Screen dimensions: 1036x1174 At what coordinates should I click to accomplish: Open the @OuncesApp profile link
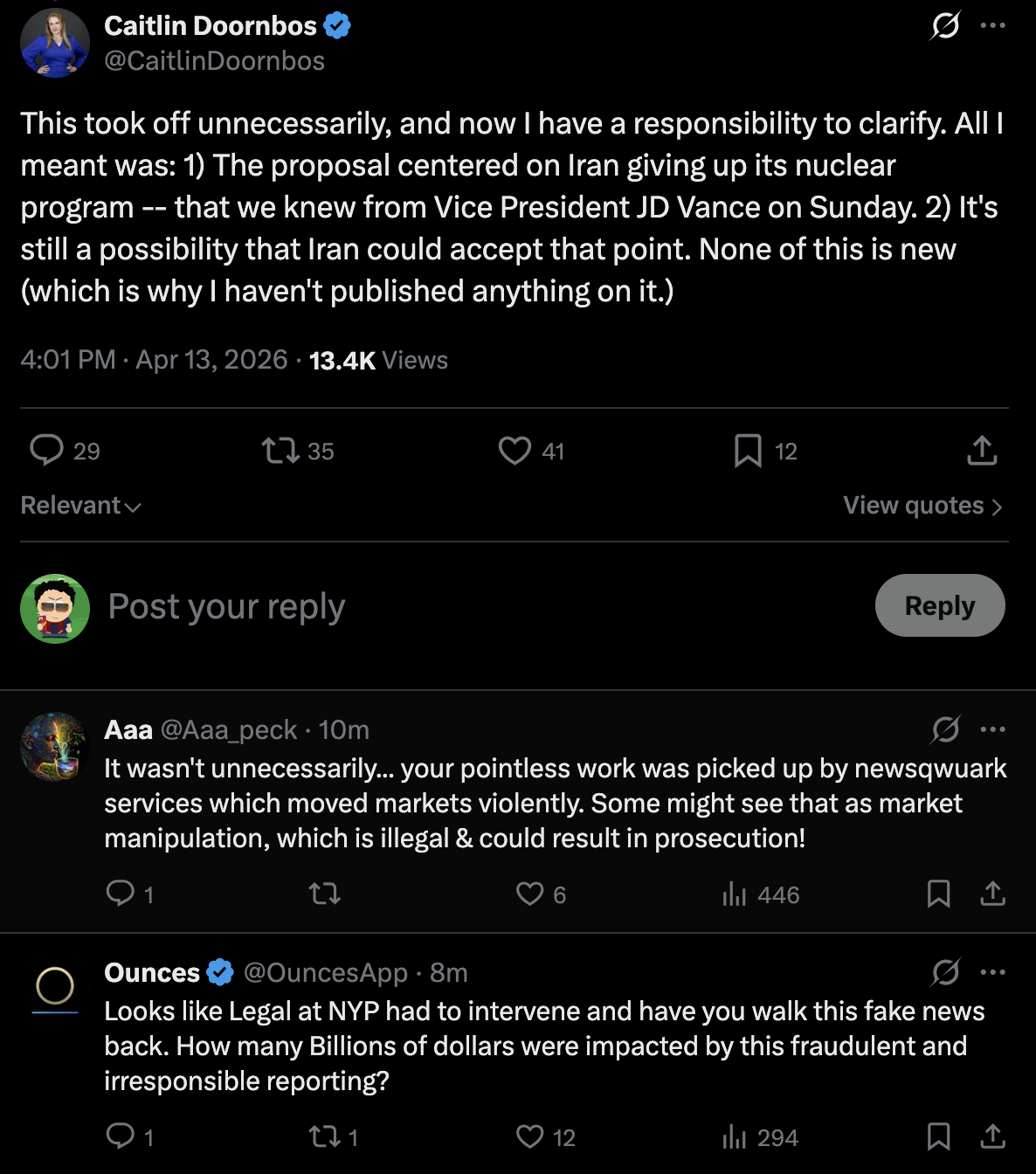click(x=325, y=972)
